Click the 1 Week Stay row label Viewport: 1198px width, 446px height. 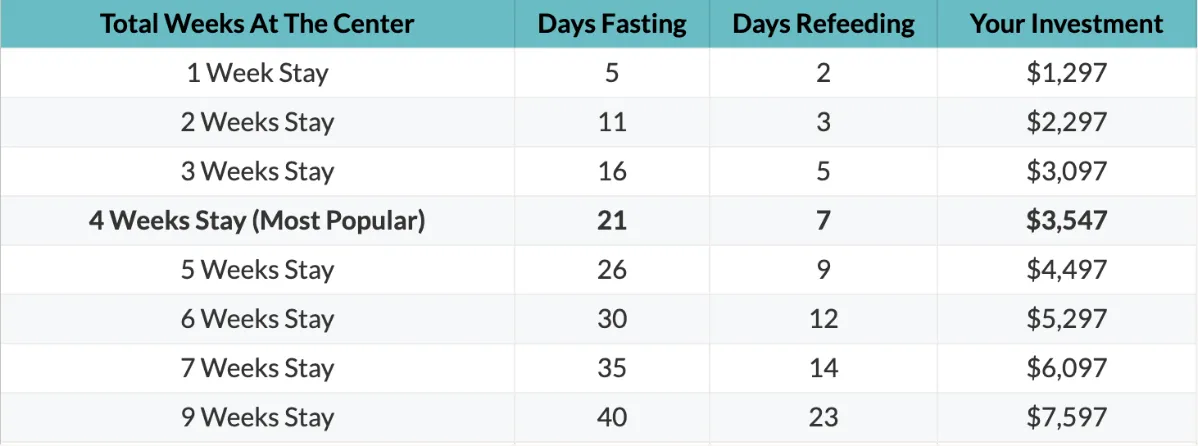coord(257,73)
